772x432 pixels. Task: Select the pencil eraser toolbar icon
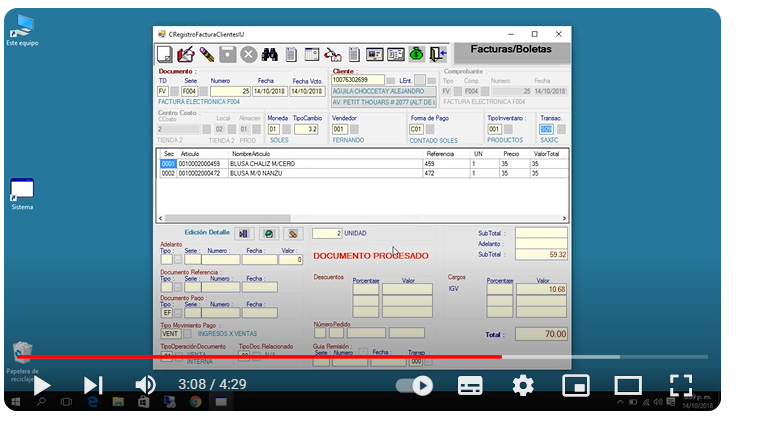[x=207, y=54]
